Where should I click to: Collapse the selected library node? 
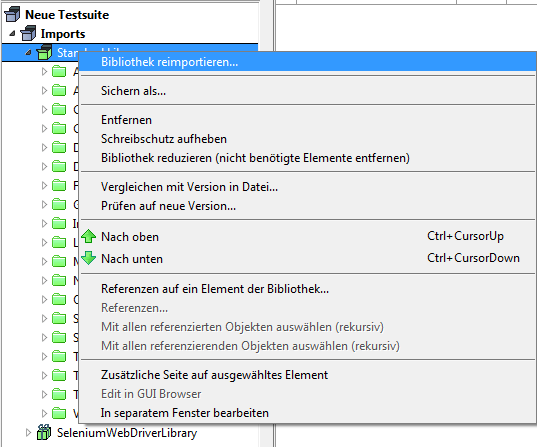click(x=28, y=53)
